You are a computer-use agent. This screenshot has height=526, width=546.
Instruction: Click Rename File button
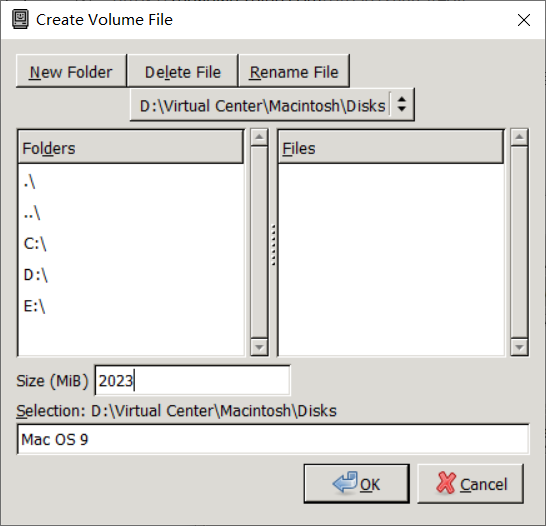pyautogui.click(x=294, y=71)
